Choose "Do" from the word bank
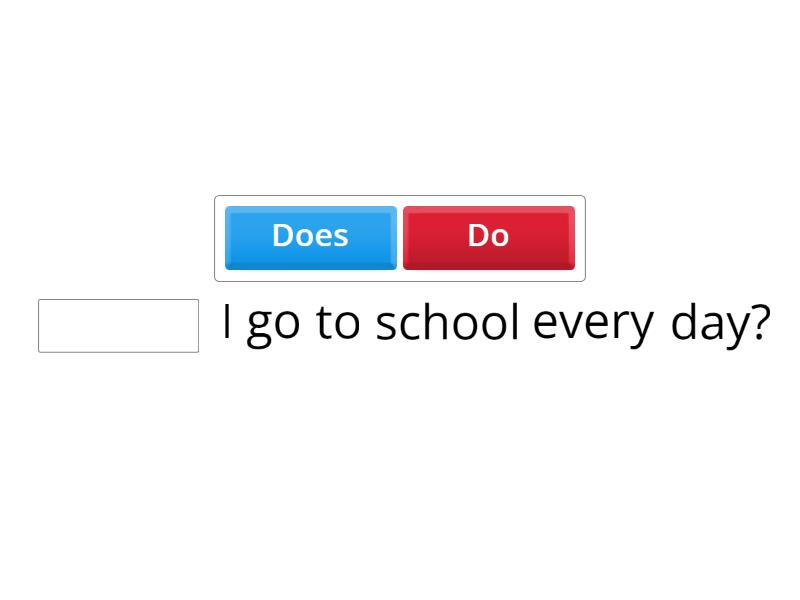800x600 pixels. tap(488, 237)
